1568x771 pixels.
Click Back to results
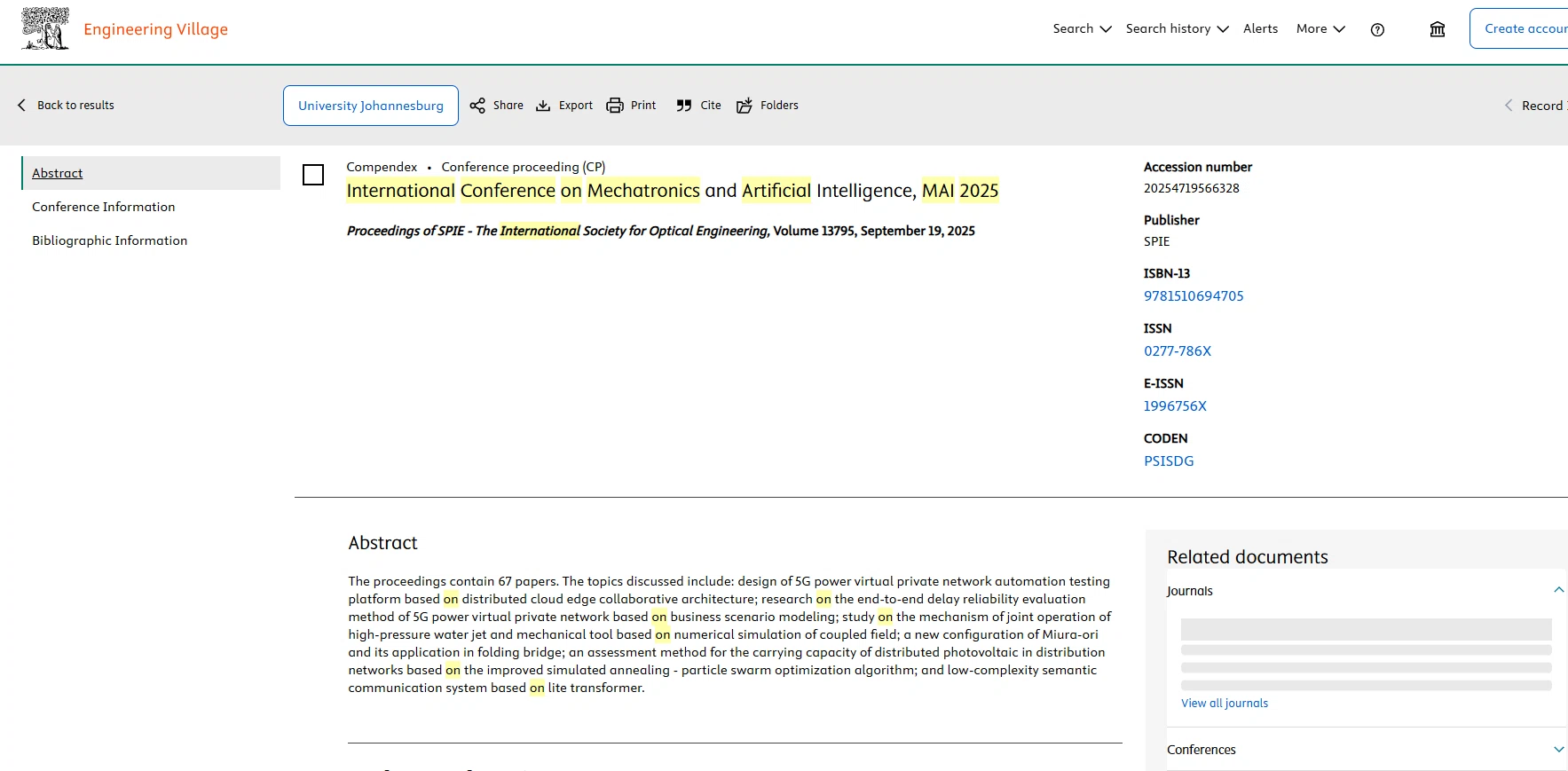point(66,106)
